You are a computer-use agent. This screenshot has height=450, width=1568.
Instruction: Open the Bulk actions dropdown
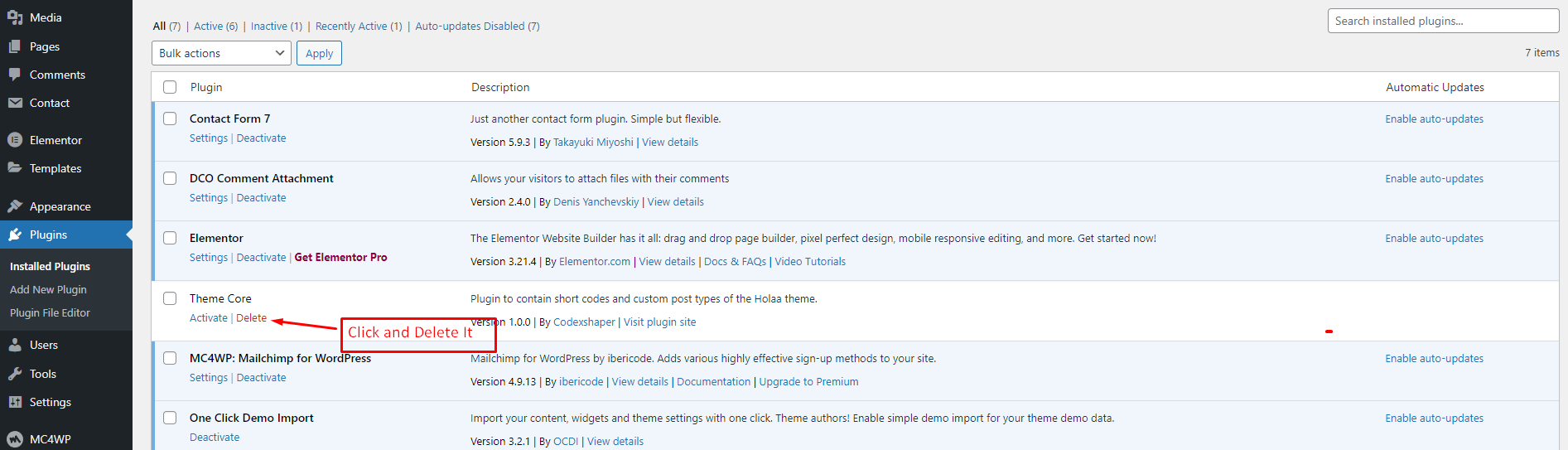click(221, 53)
